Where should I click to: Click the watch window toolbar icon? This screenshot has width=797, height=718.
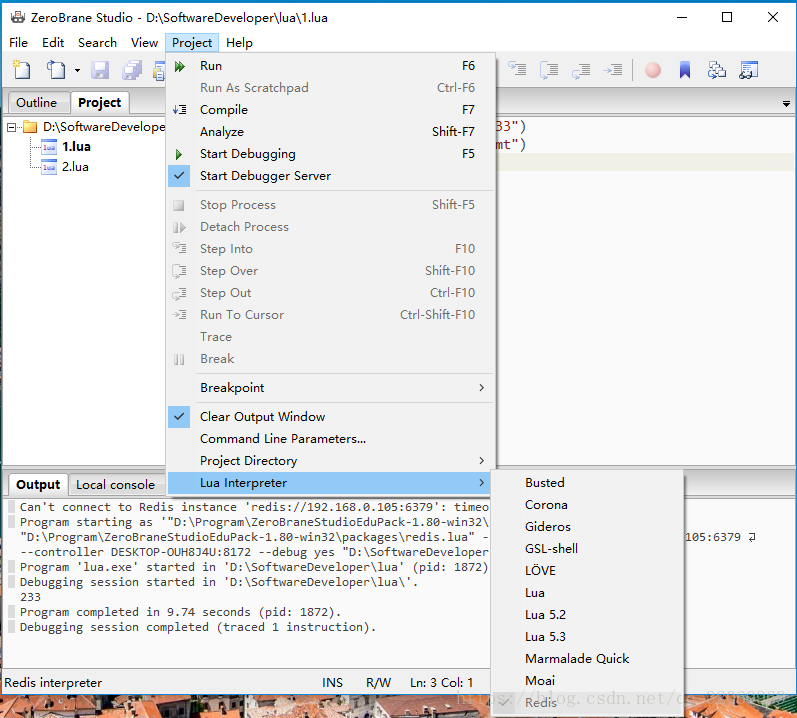point(749,70)
